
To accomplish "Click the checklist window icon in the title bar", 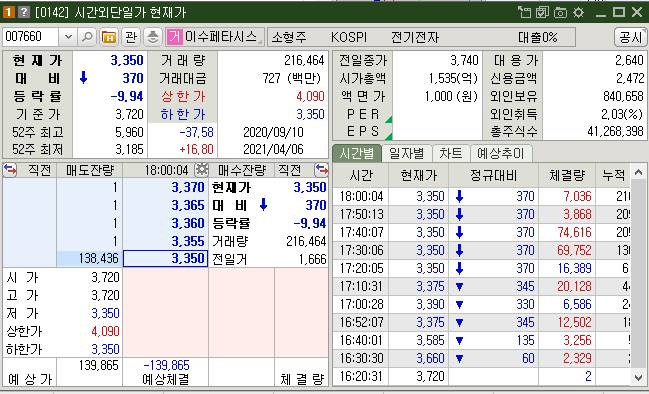I will click(542, 12).
